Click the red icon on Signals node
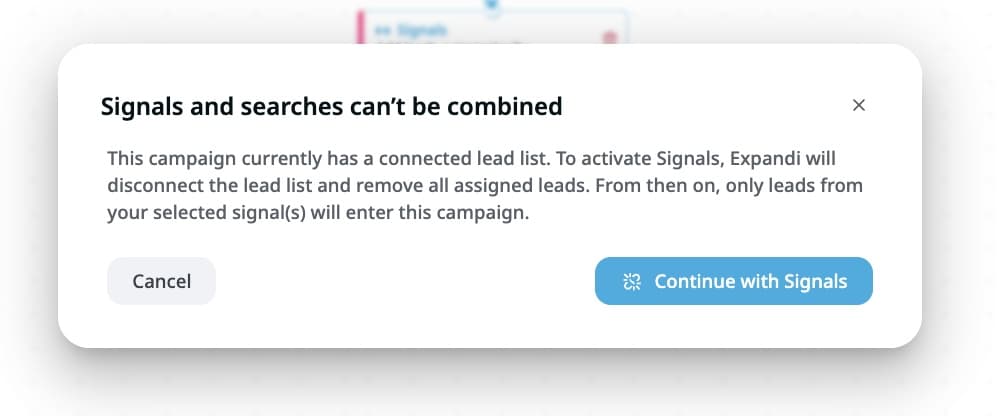1004x416 pixels. tap(609, 37)
